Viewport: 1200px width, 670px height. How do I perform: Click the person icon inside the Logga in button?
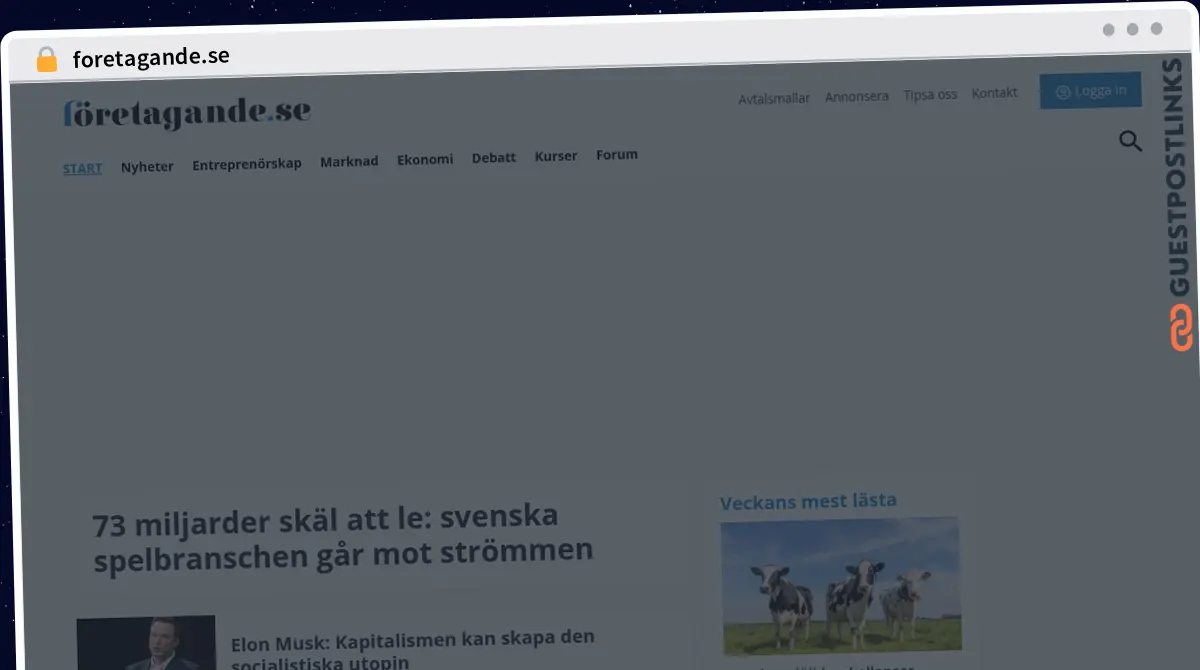pyautogui.click(x=1062, y=90)
